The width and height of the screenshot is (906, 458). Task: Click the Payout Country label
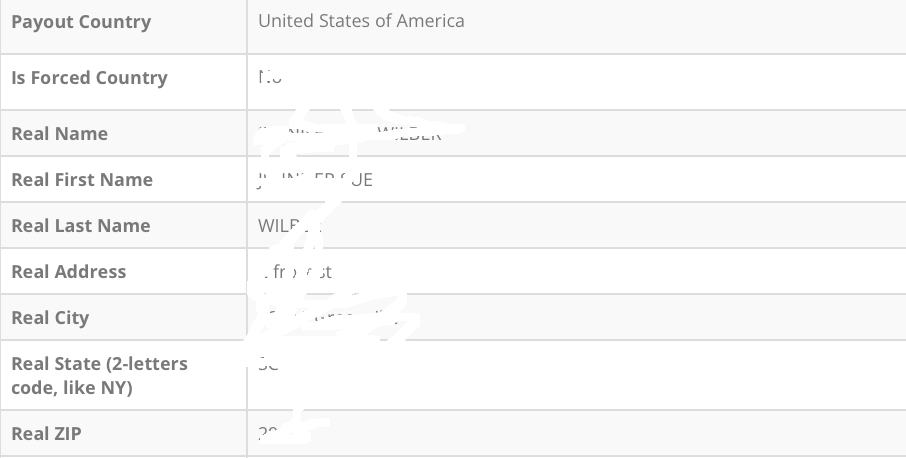coord(81,22)
